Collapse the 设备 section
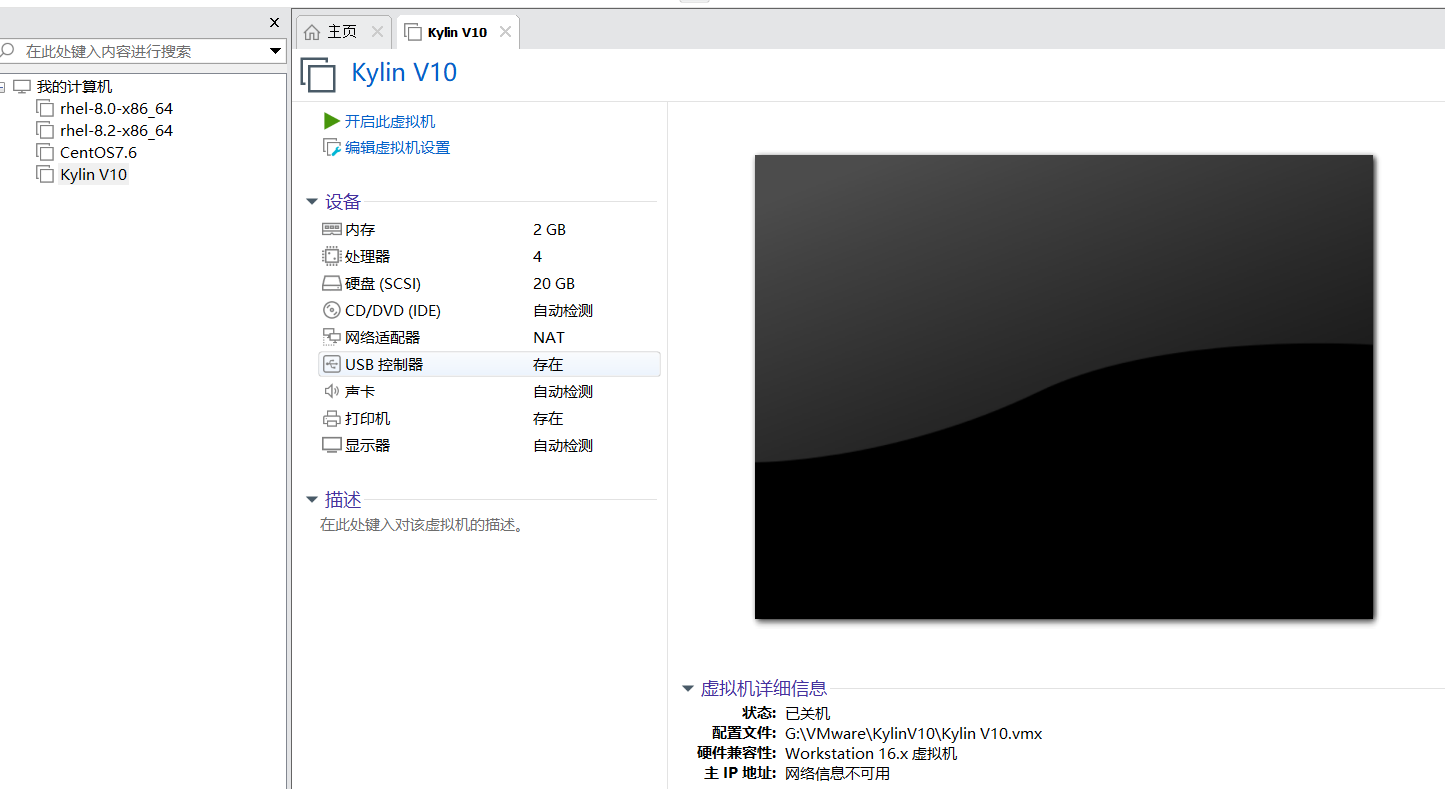The width and height of the screenshot is (1445, 789). pyautogui.click(x=312, y=201)
